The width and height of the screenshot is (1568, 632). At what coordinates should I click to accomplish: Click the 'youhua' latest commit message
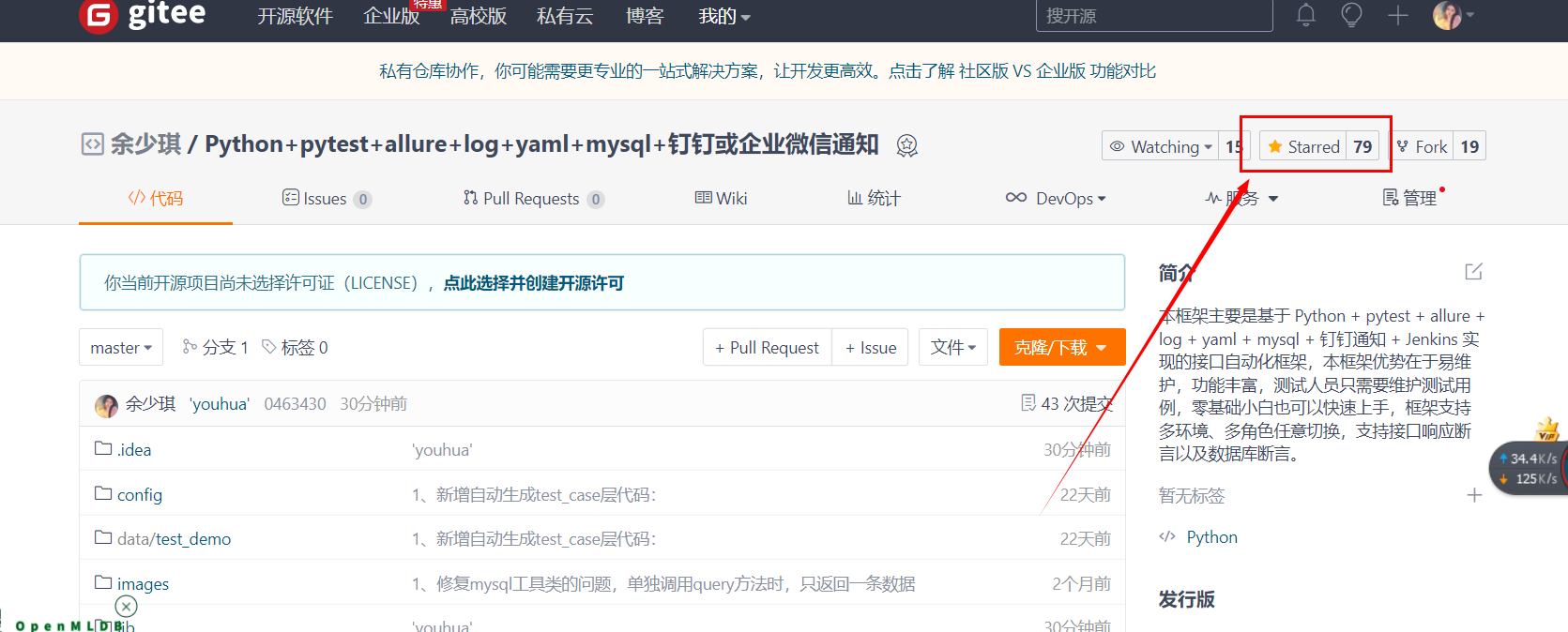tap(220, 404)
